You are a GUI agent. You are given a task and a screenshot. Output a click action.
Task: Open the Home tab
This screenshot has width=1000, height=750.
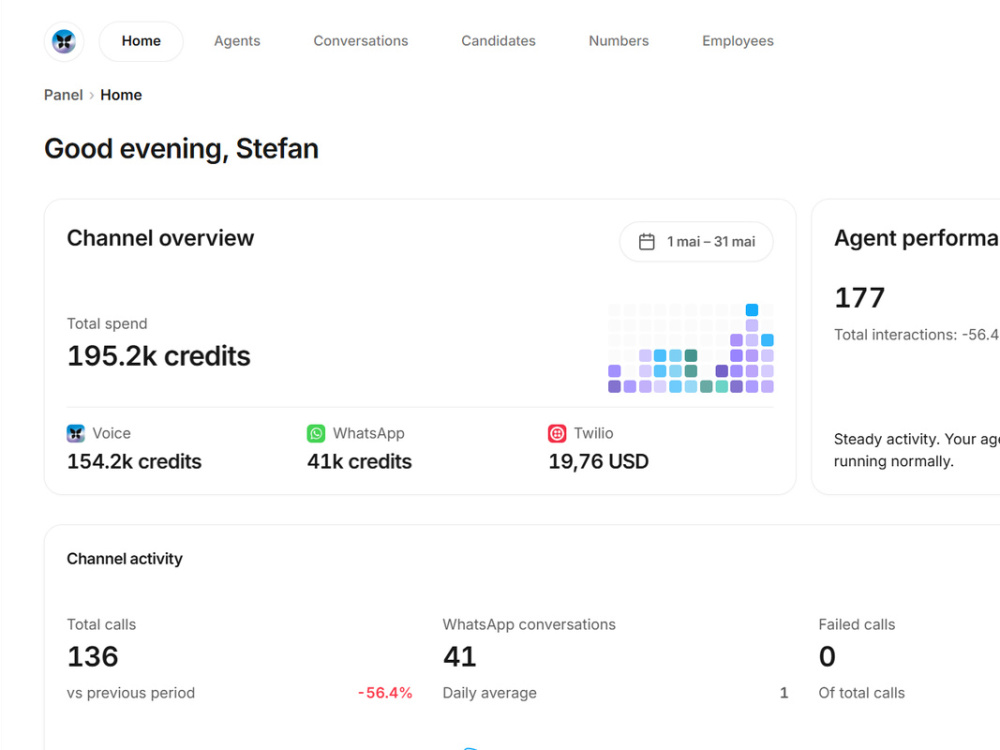pyautogui.click(x=141, y=41)
